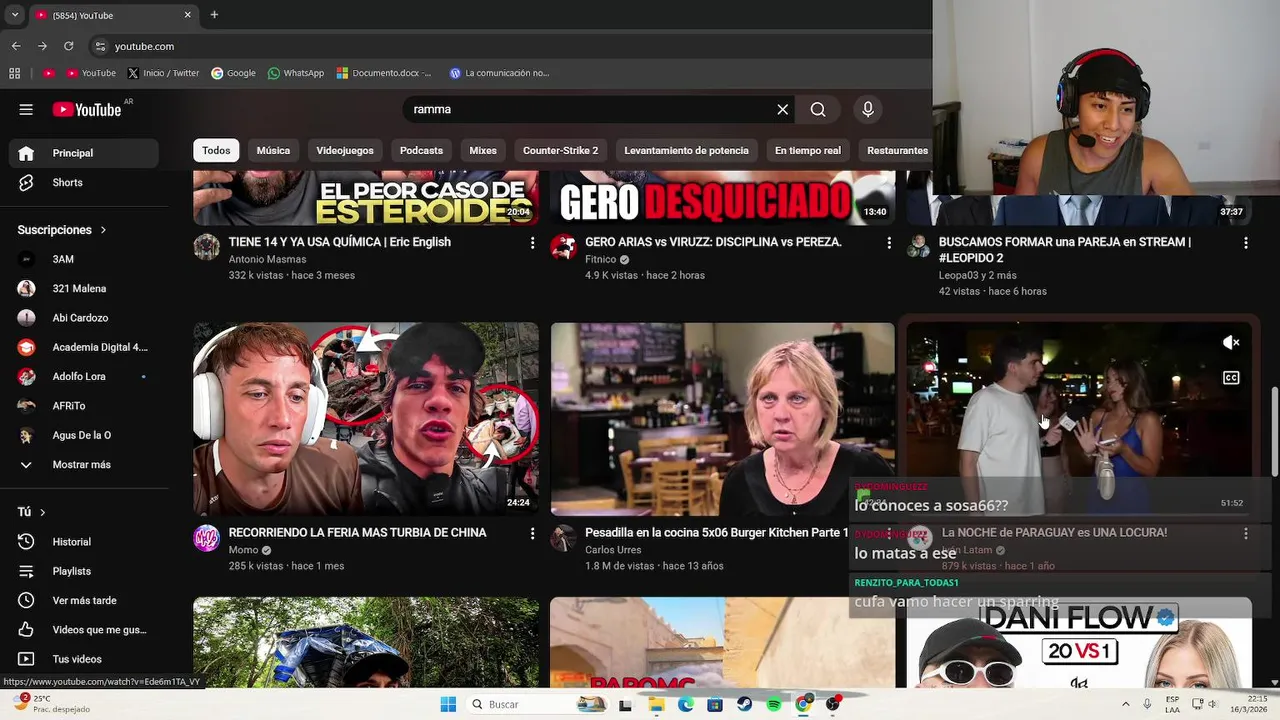Open the Tú section arrow
Viewport: 1280px width, 720px height.
42,512
